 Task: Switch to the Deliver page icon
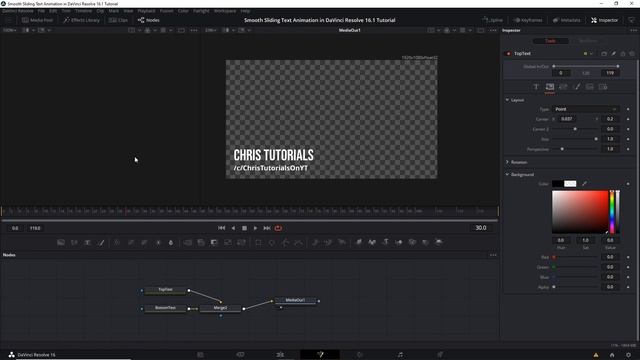tap(440, 355)
